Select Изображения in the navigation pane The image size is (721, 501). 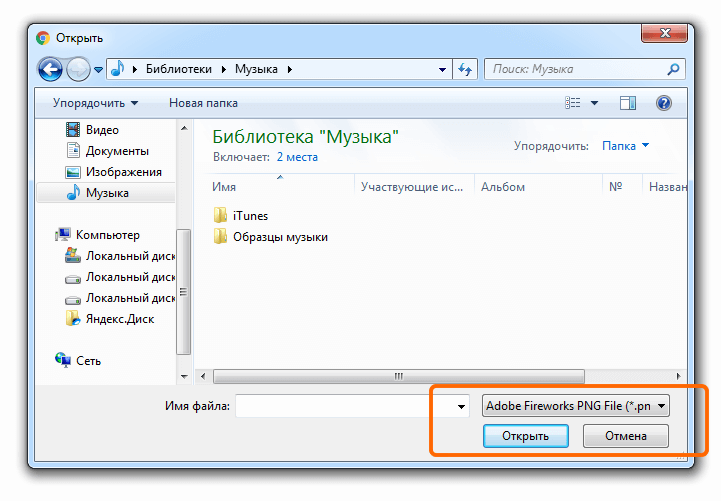point(124,172)
